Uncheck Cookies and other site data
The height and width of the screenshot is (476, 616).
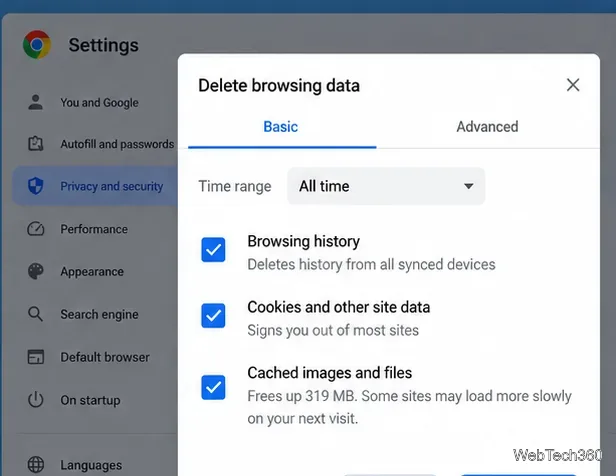pos(213,316)
